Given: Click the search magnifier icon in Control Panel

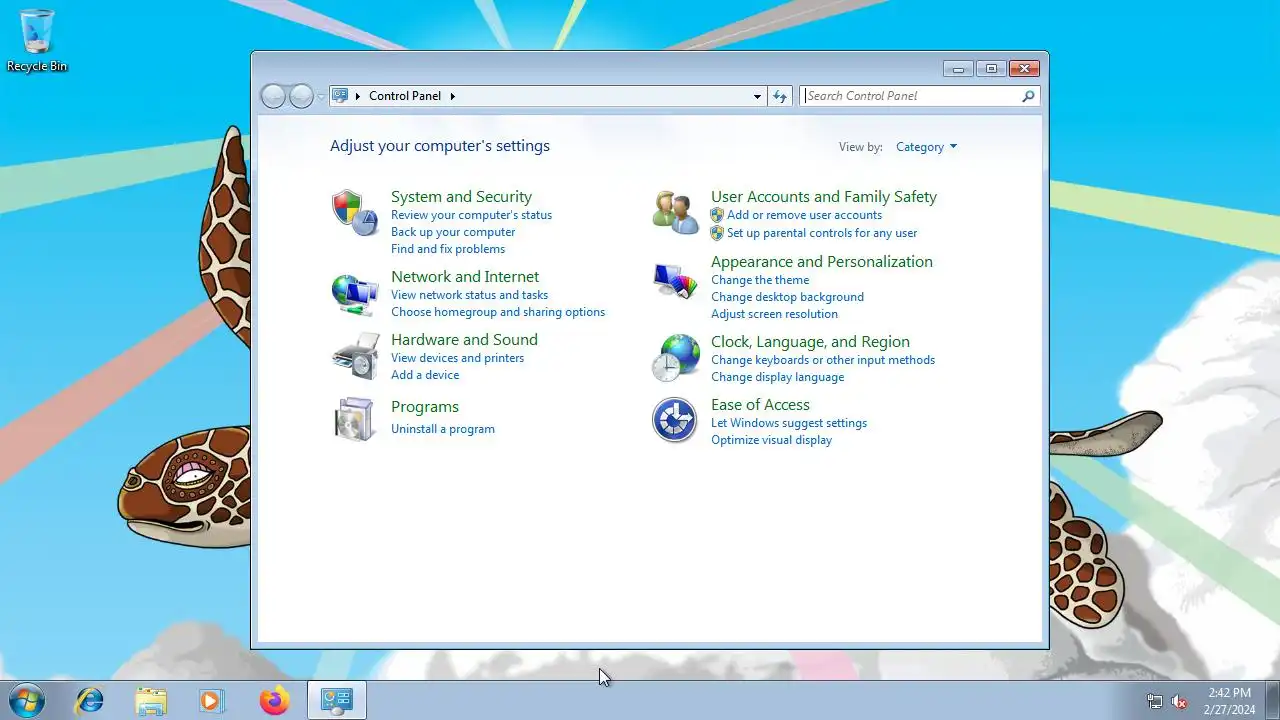Looking at the screenshot, I should (1028, 96).
